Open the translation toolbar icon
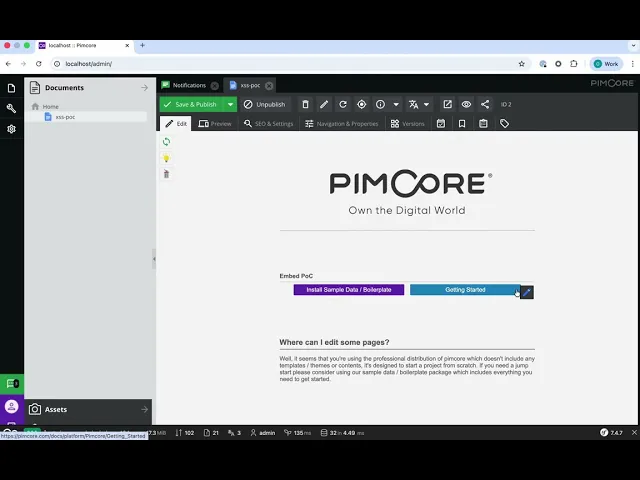This screenshot has height=480, width=640. 414,104
